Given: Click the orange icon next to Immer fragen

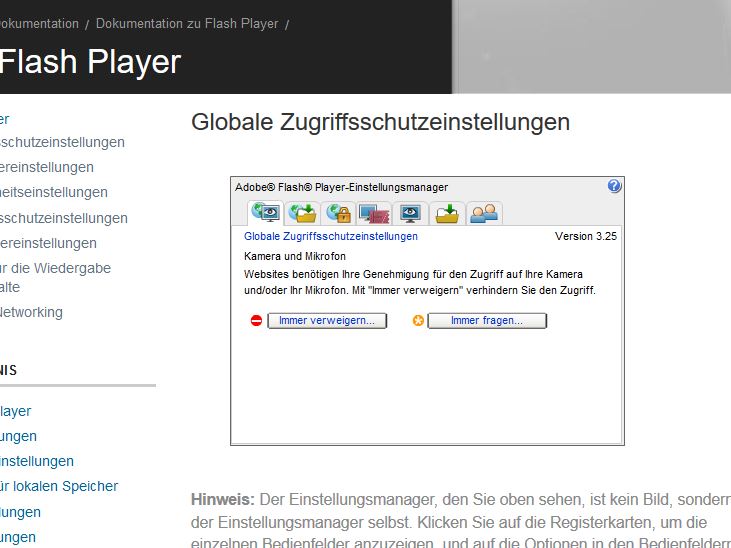Looking at the screenshot, I should (x=418, y=321).
